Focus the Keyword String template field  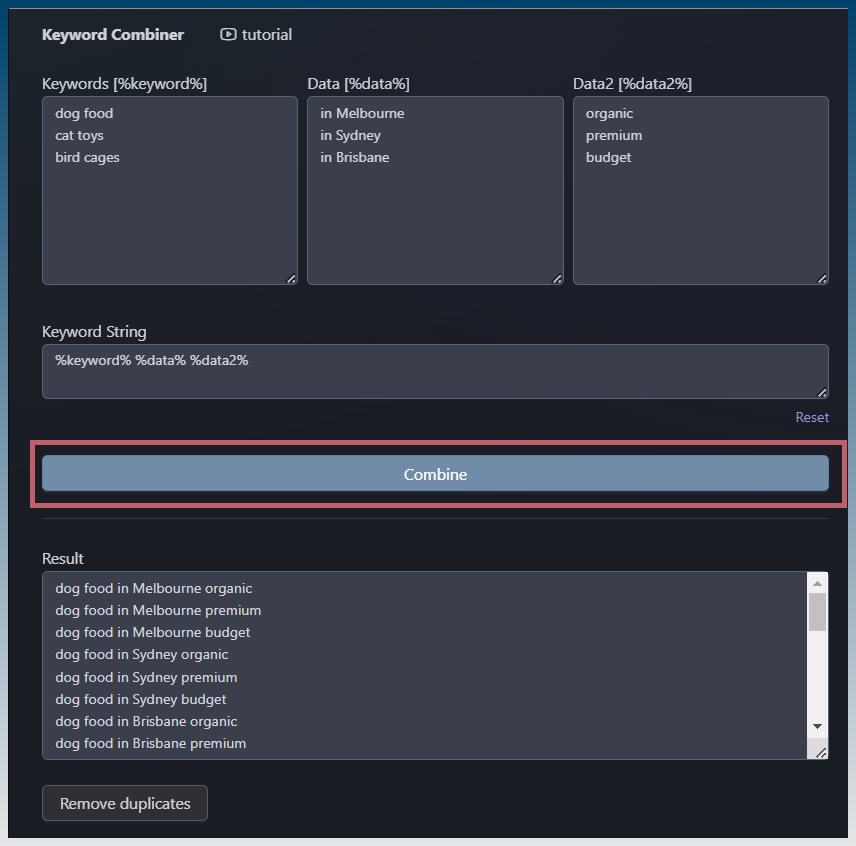pos(435,371)
